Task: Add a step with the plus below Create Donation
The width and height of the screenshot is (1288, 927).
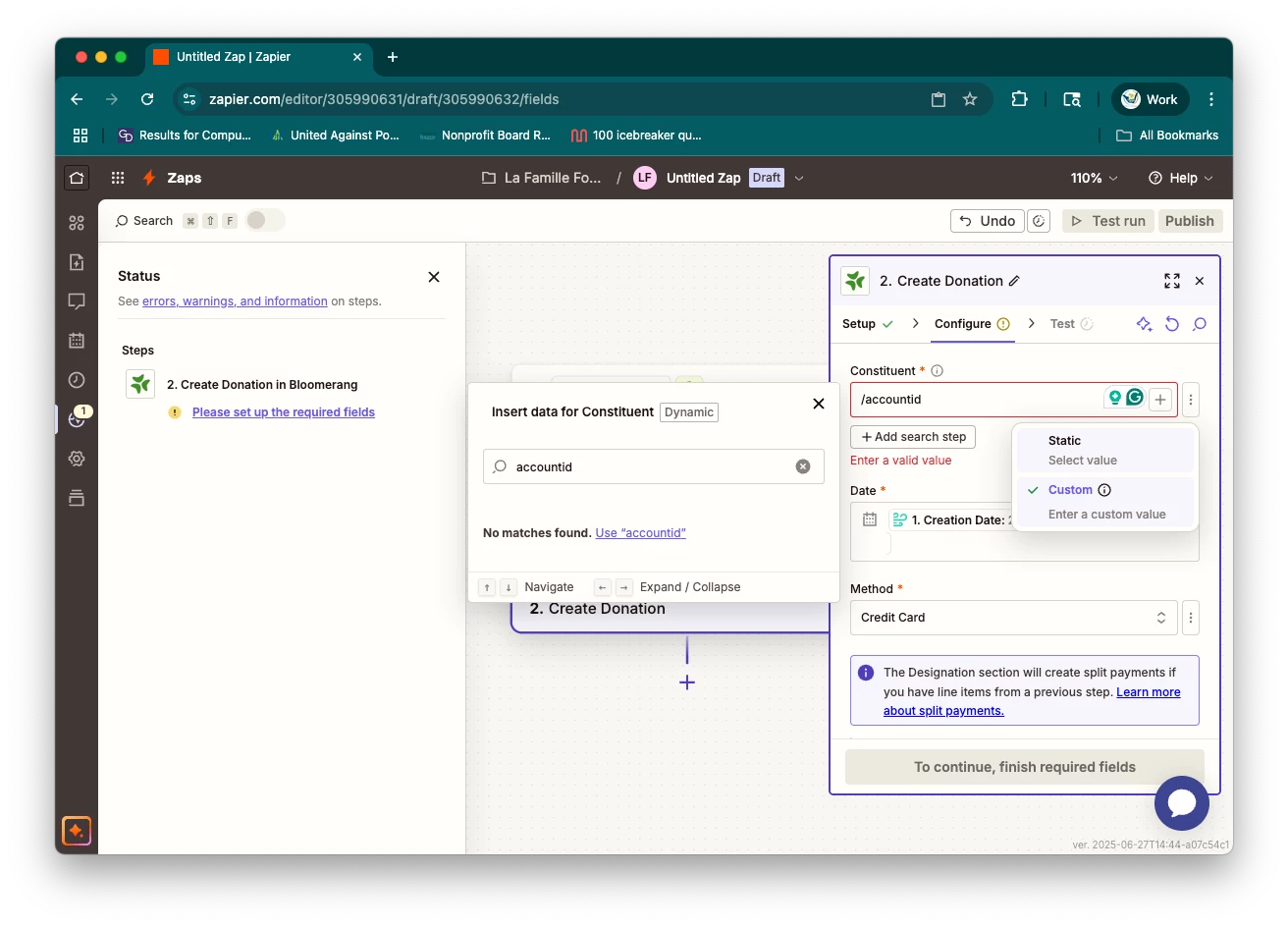Action: (687, 682)
